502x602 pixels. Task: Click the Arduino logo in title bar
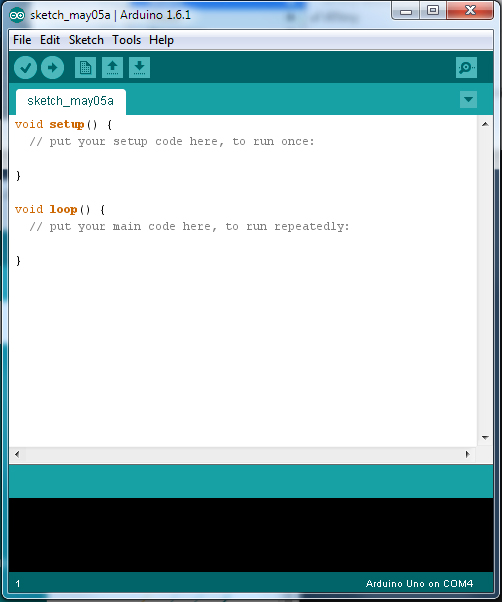(x=17, y=15)
